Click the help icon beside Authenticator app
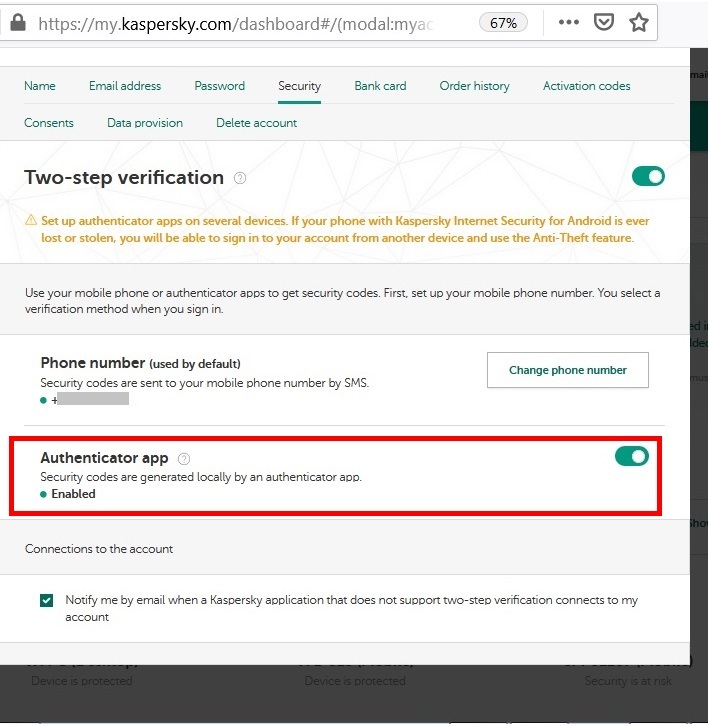This screenshot has height=726, width=710. [184, 459]
